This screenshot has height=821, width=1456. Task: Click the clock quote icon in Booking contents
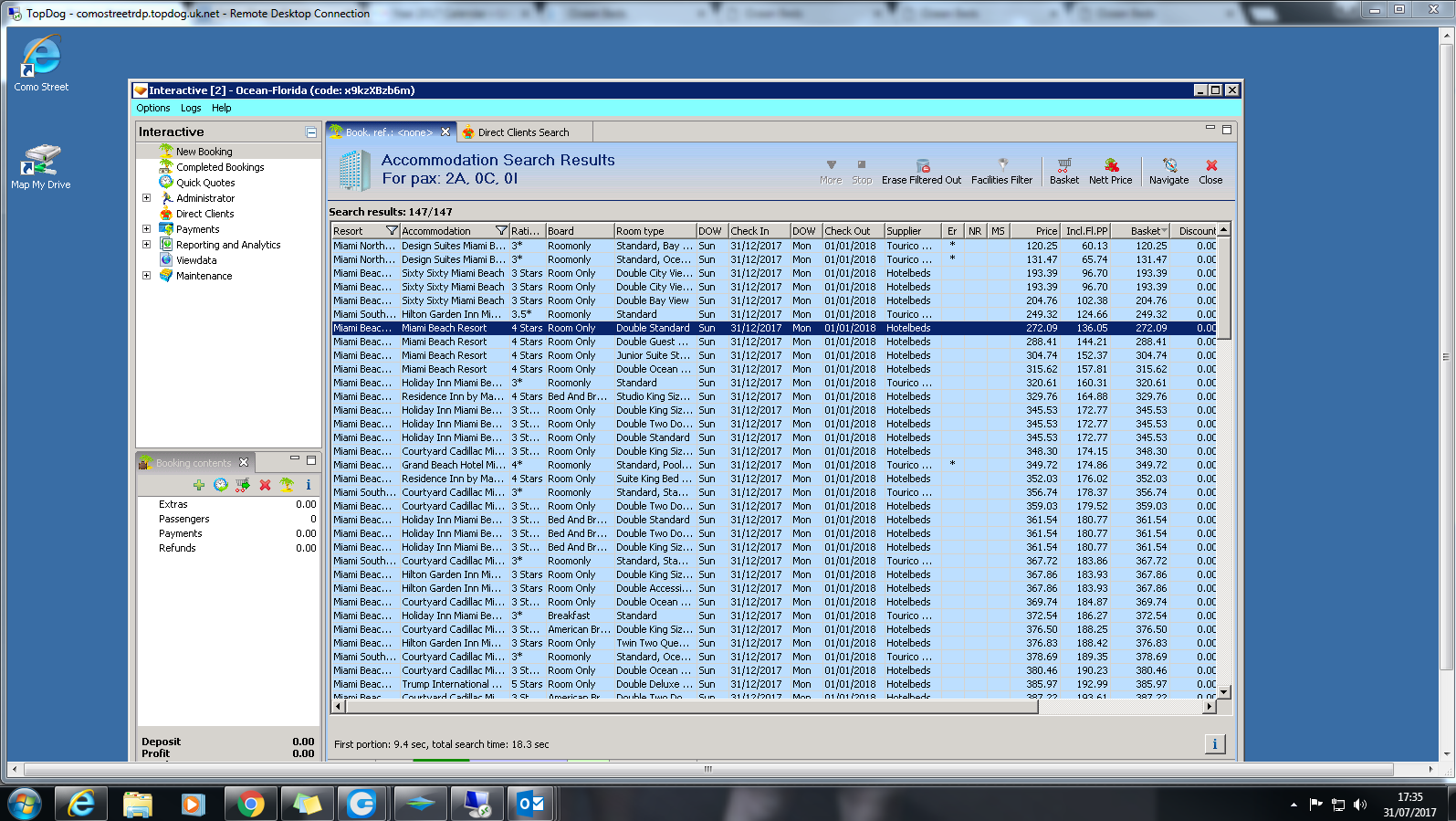coord(220,485)
